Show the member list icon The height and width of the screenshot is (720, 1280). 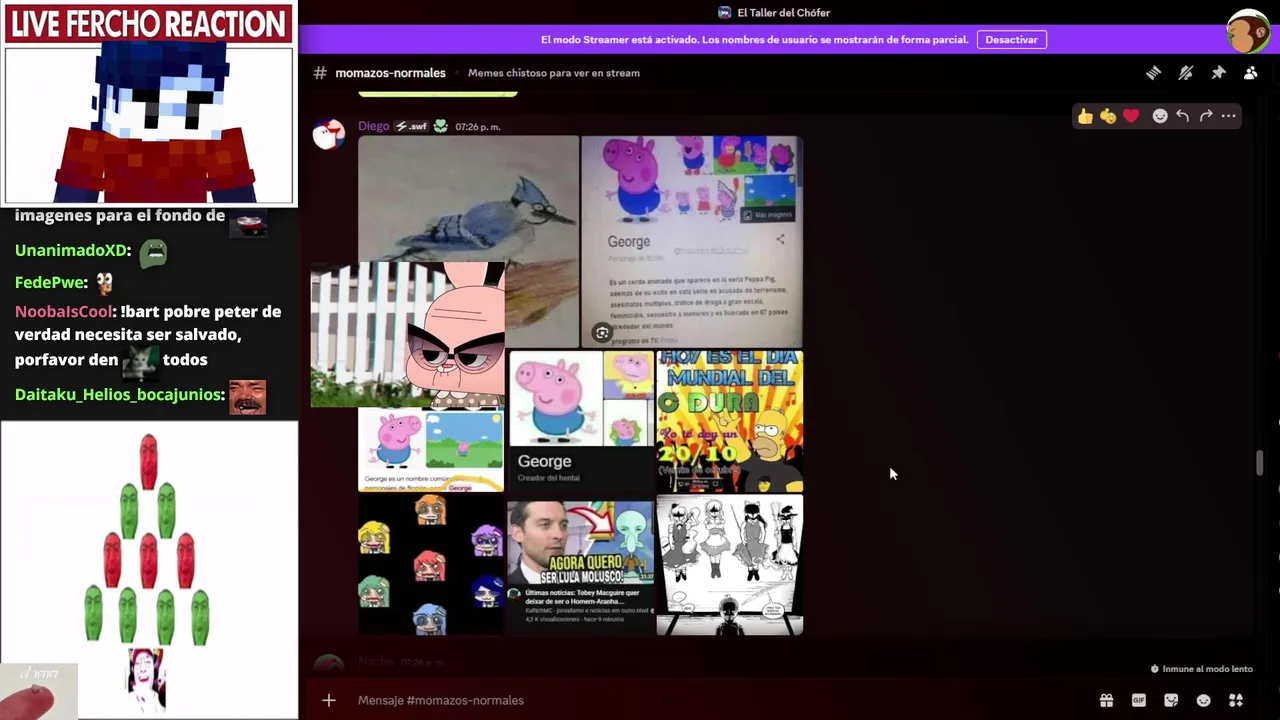click(x=1250, y=73)
